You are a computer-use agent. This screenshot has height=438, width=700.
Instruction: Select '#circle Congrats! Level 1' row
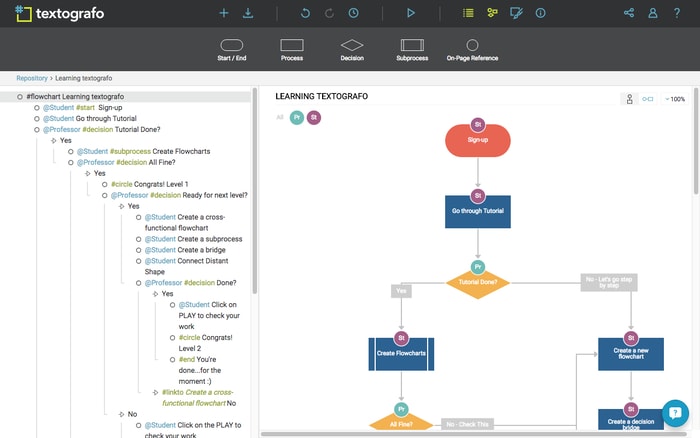pyautogui.click(x=150, y=184)
